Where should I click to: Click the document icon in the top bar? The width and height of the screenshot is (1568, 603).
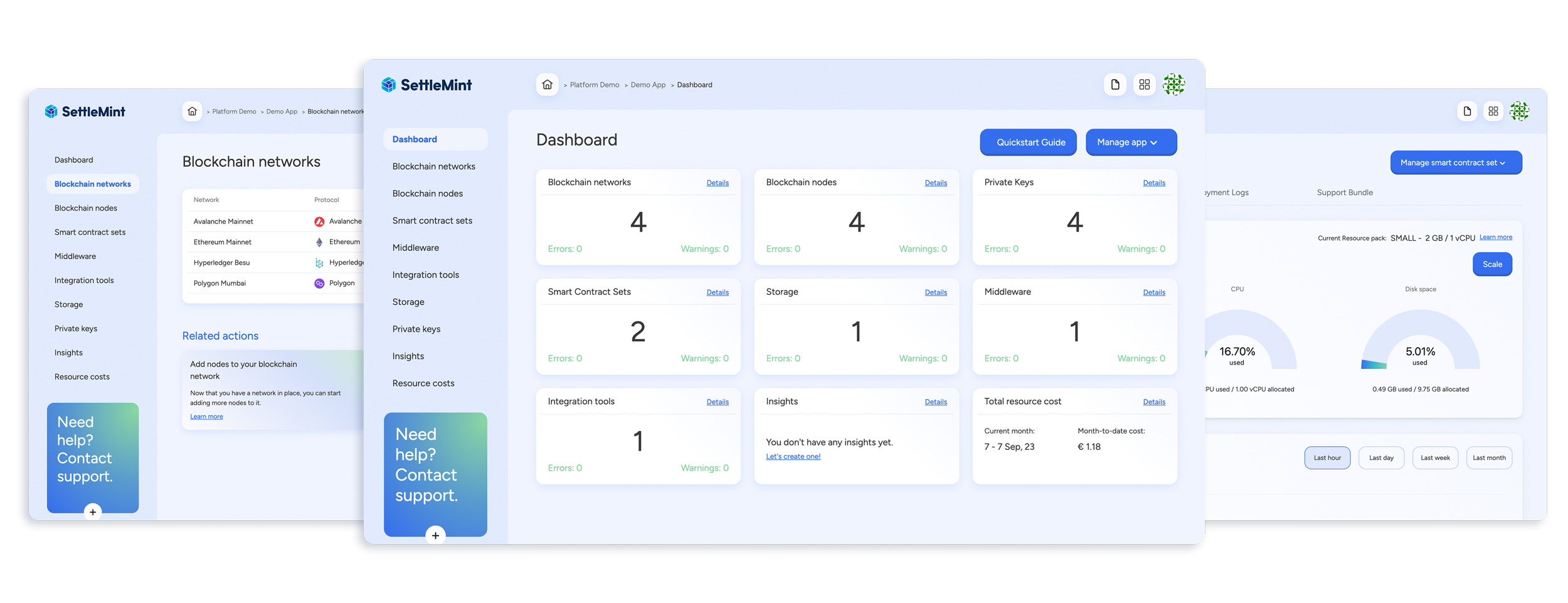pos(1115,85)
